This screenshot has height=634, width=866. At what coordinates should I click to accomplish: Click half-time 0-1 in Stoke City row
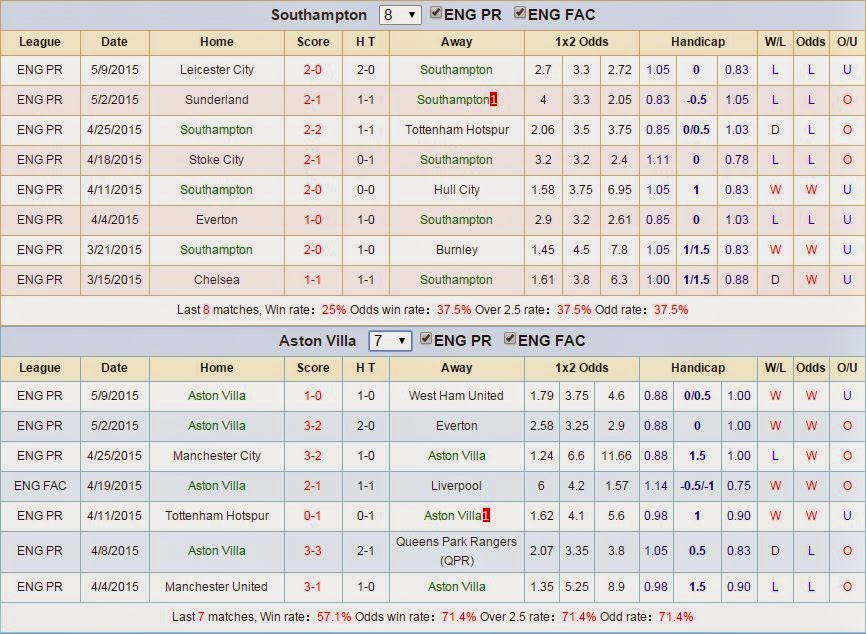click(366, 160)
